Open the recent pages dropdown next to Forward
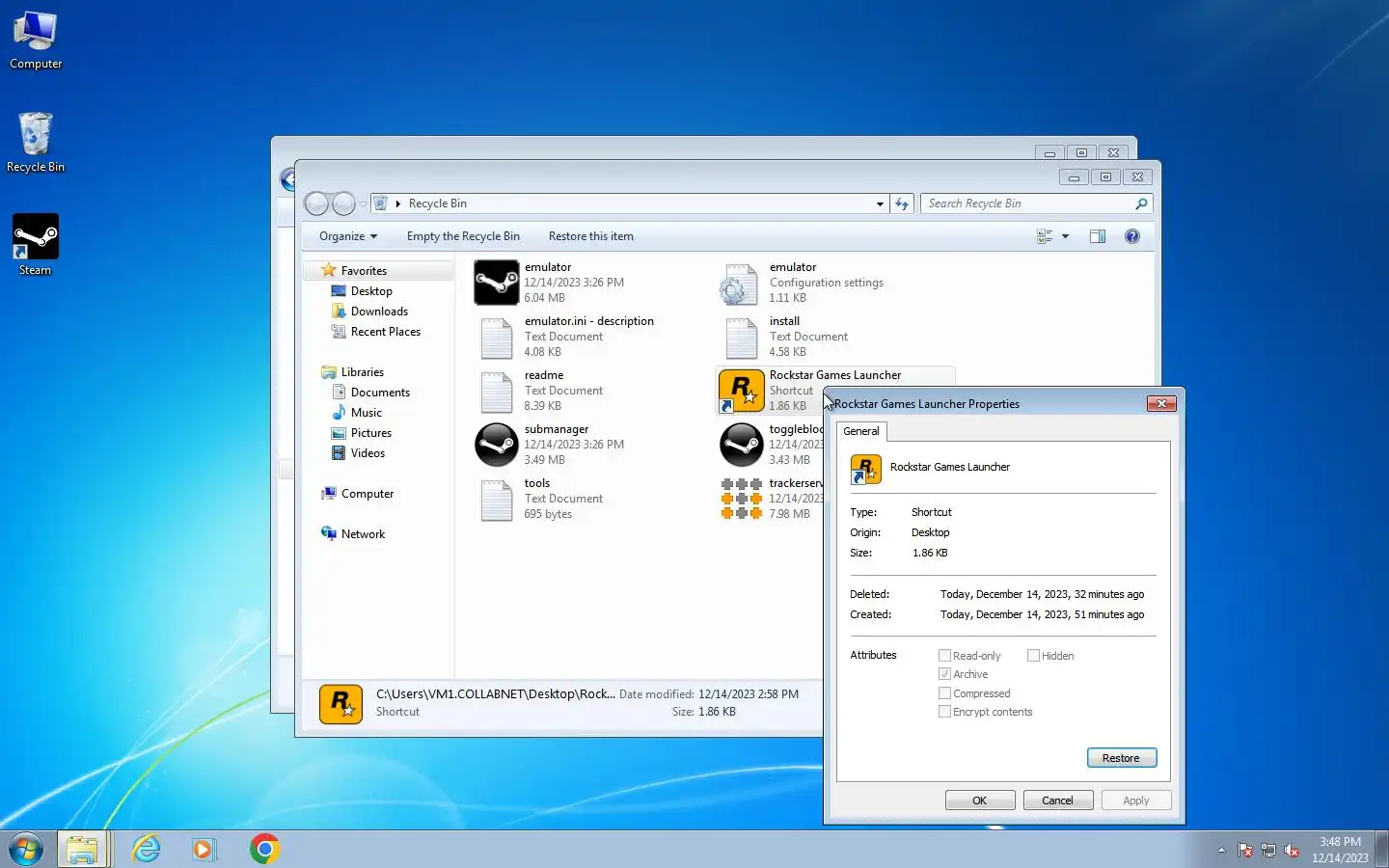1389x868 pixels. (x=363, y=203)
